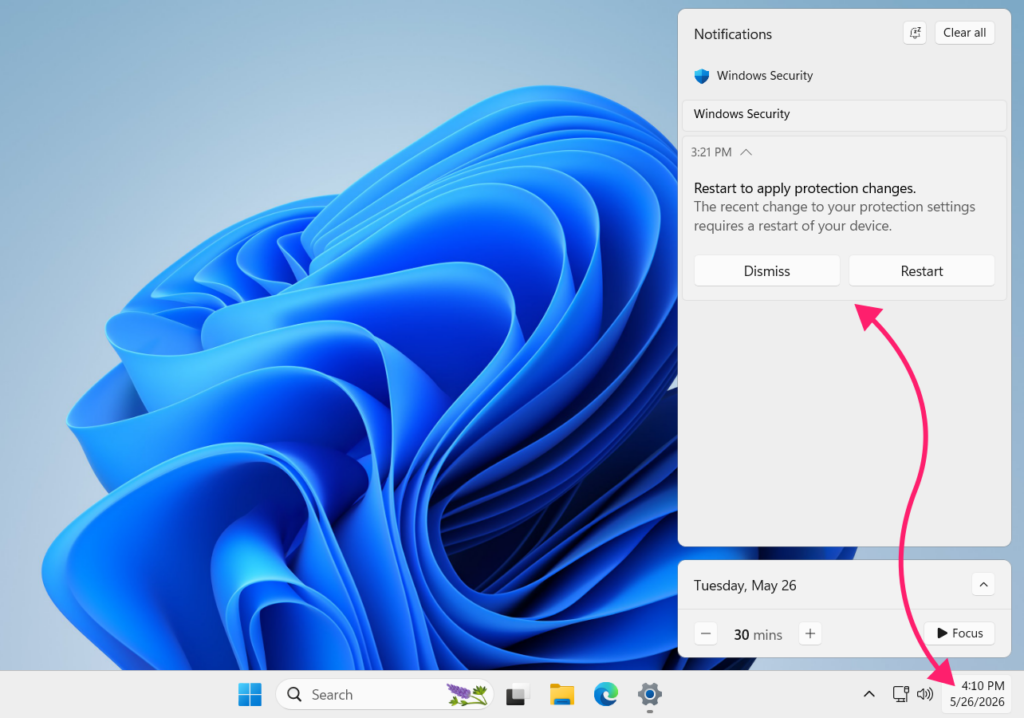Start a Focus session
The height and width of the screenshot is (718, 1024).
click(959, 633)
